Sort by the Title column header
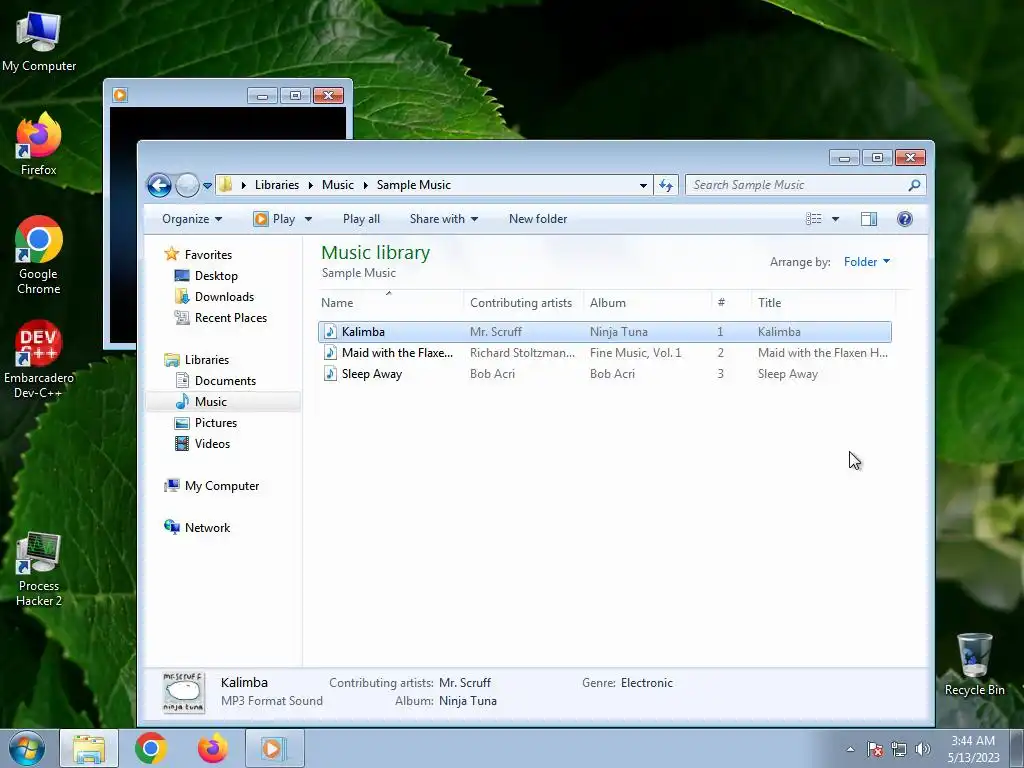Viewport: 1024px width, 768px height. (x=823, y=302)
